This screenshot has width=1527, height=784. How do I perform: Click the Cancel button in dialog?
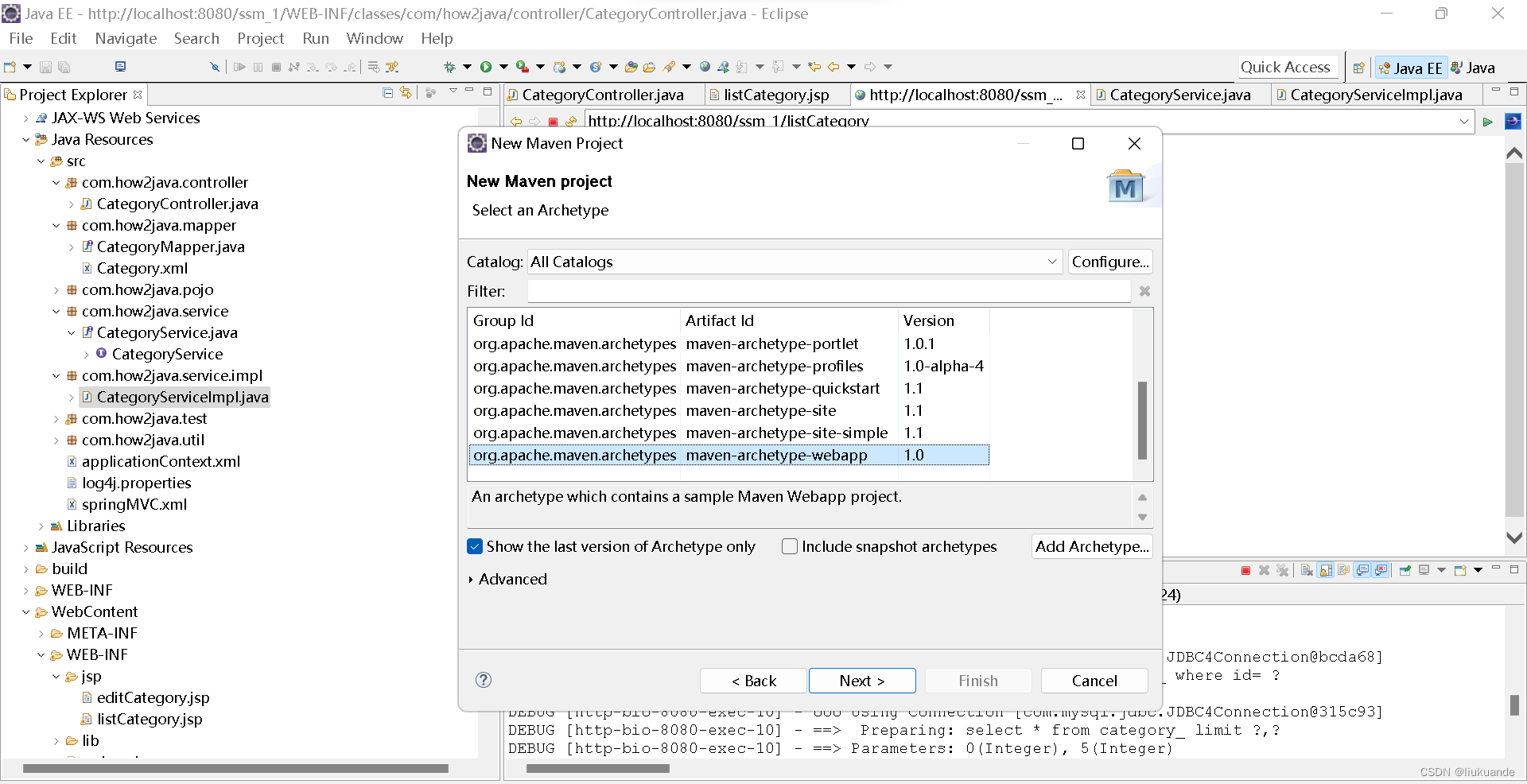point(1094,681)
